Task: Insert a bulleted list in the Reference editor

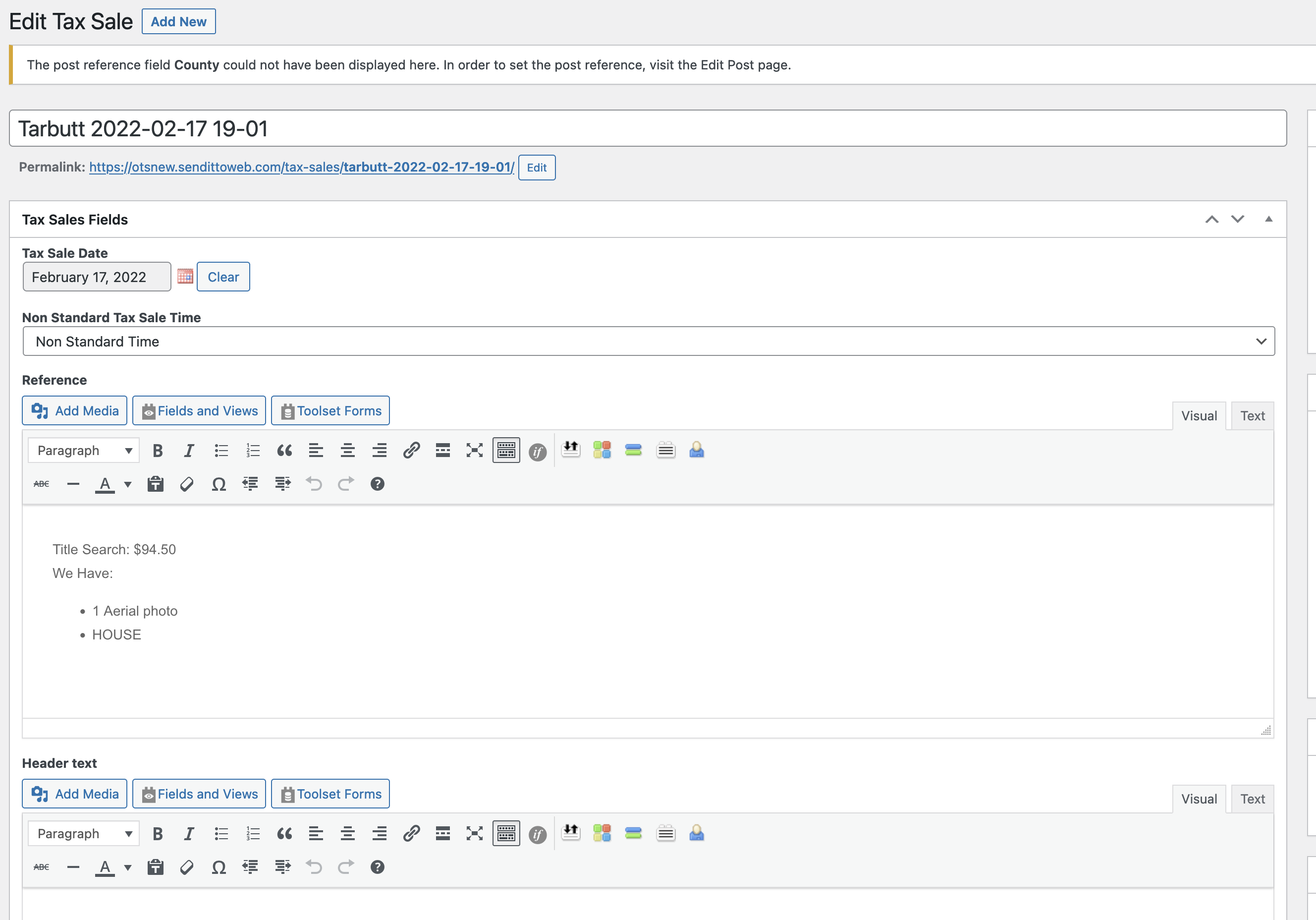Action: click(221, 451)
